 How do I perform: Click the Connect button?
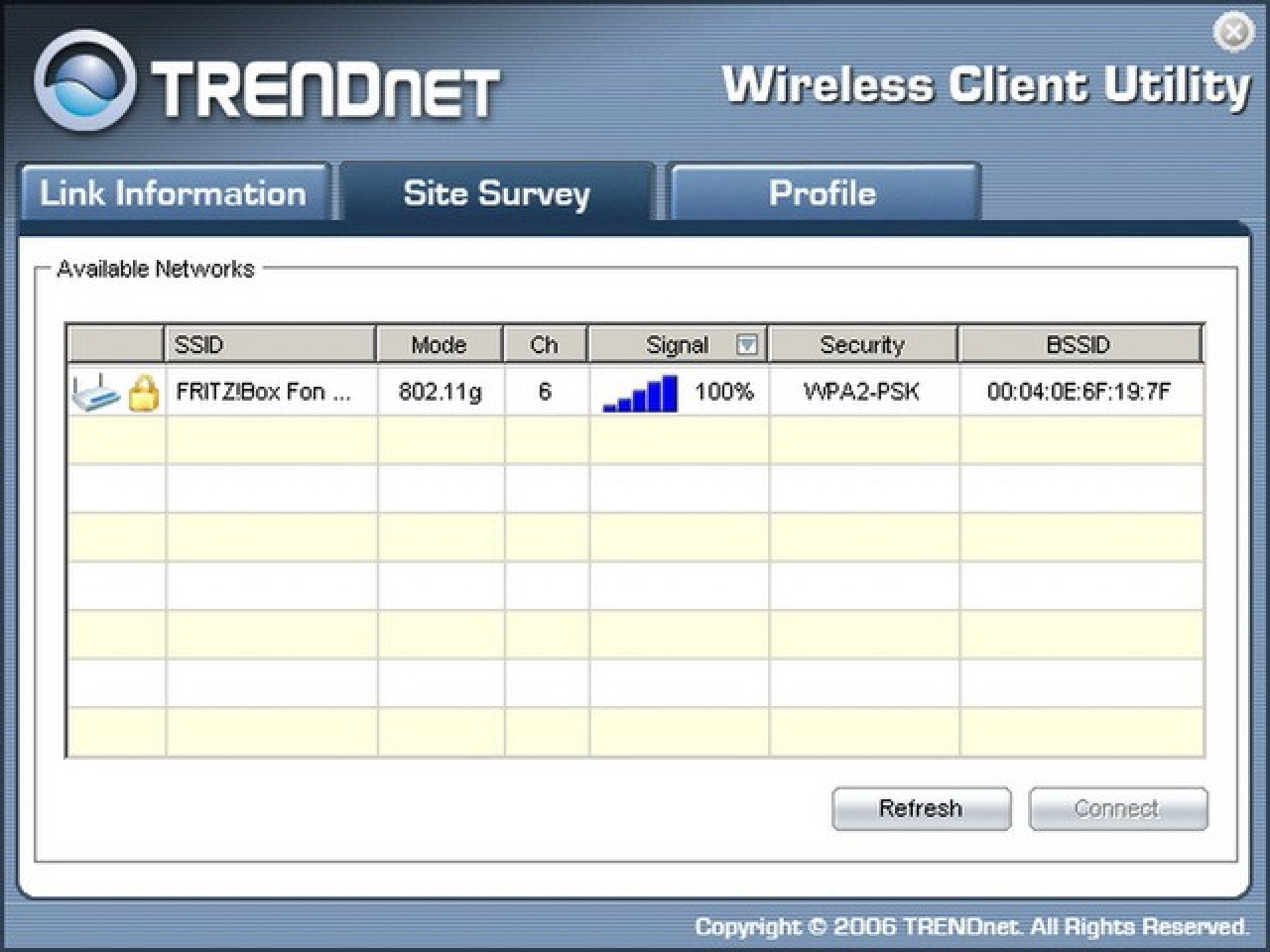pyautogui.click(x=1117, y=808)
